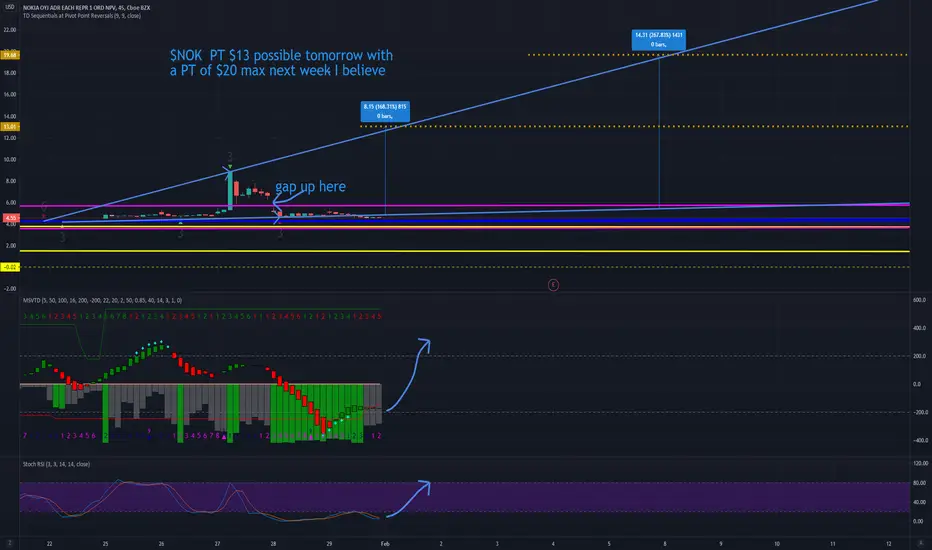
Task: Select the Stoch RSI indicator legend
Action: tap(56, 464)
